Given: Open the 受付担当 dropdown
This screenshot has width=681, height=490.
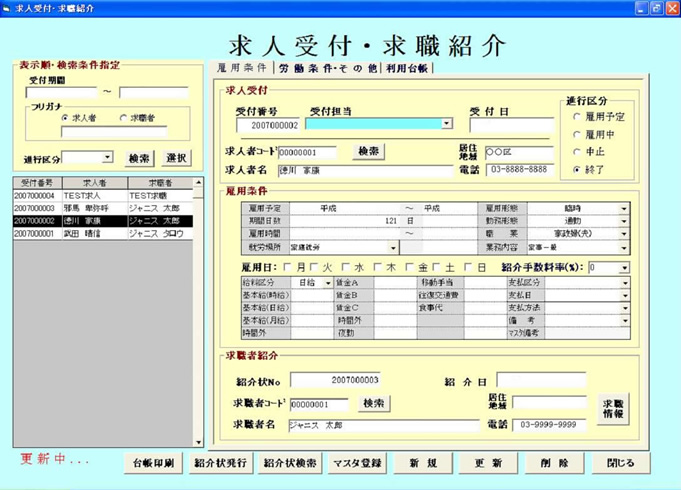Looking at the screenshot, I should click(446, 125).
